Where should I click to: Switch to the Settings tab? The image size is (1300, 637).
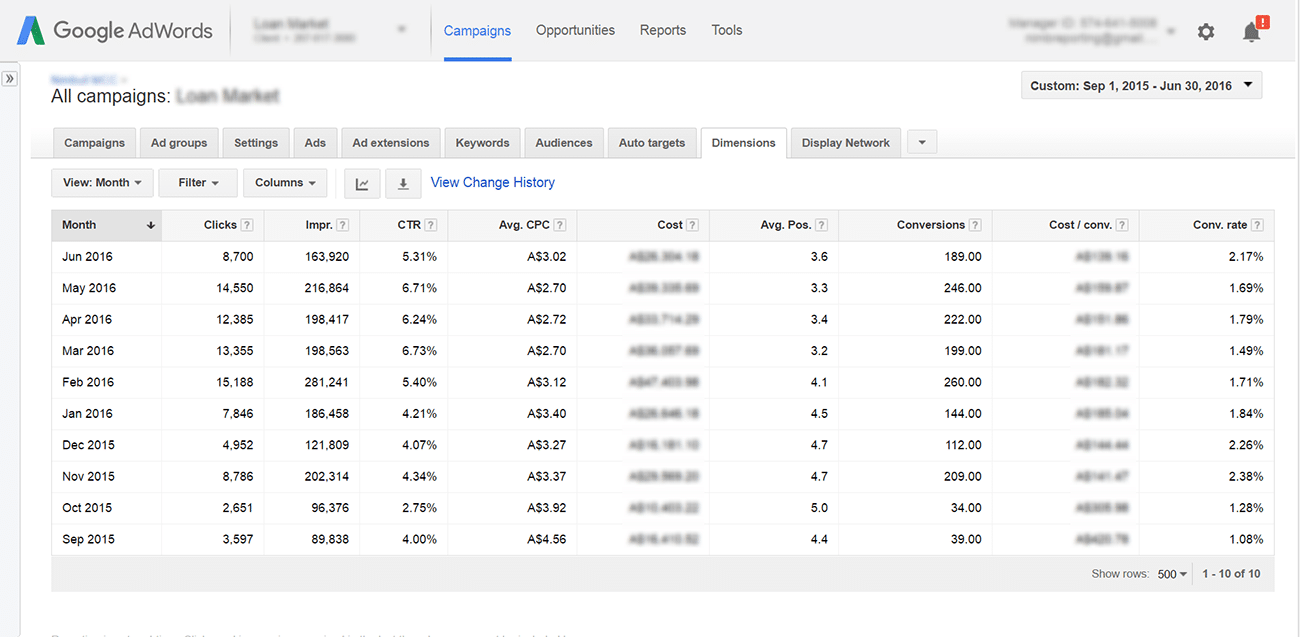pyautogui.click(x=256, y=143)
